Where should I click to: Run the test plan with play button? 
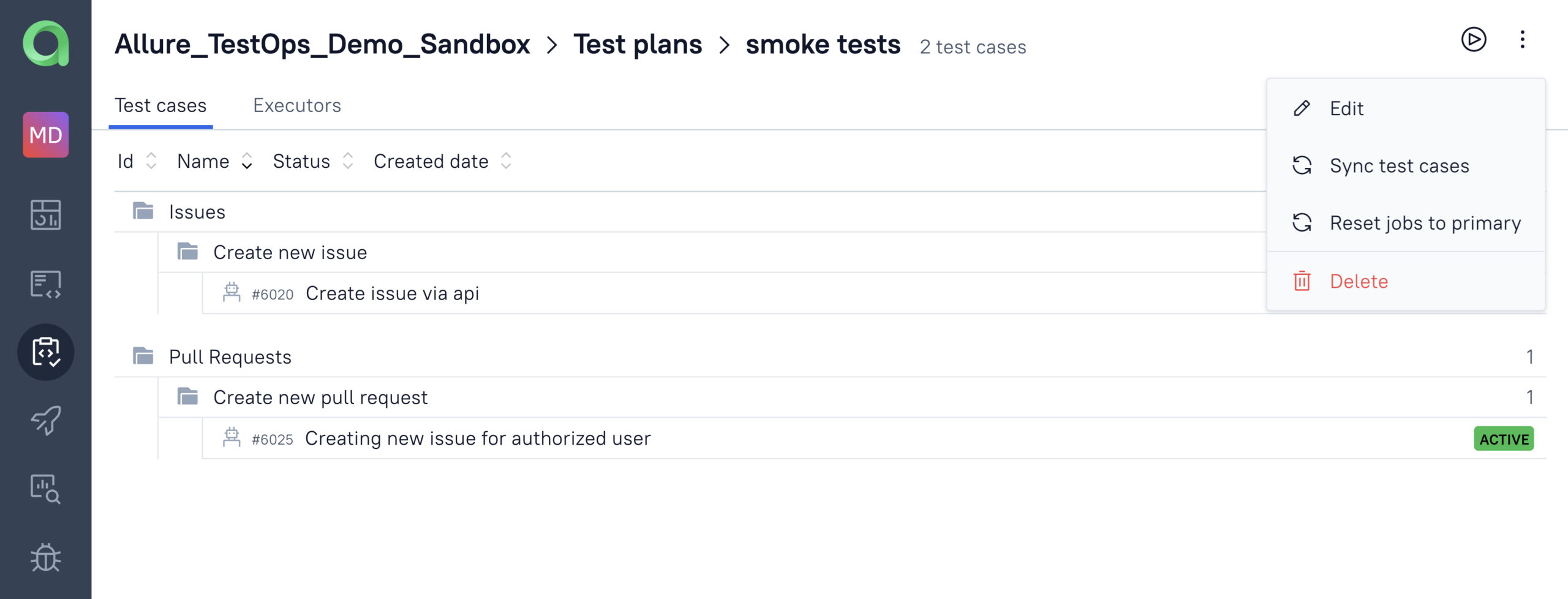point(1474,40)
